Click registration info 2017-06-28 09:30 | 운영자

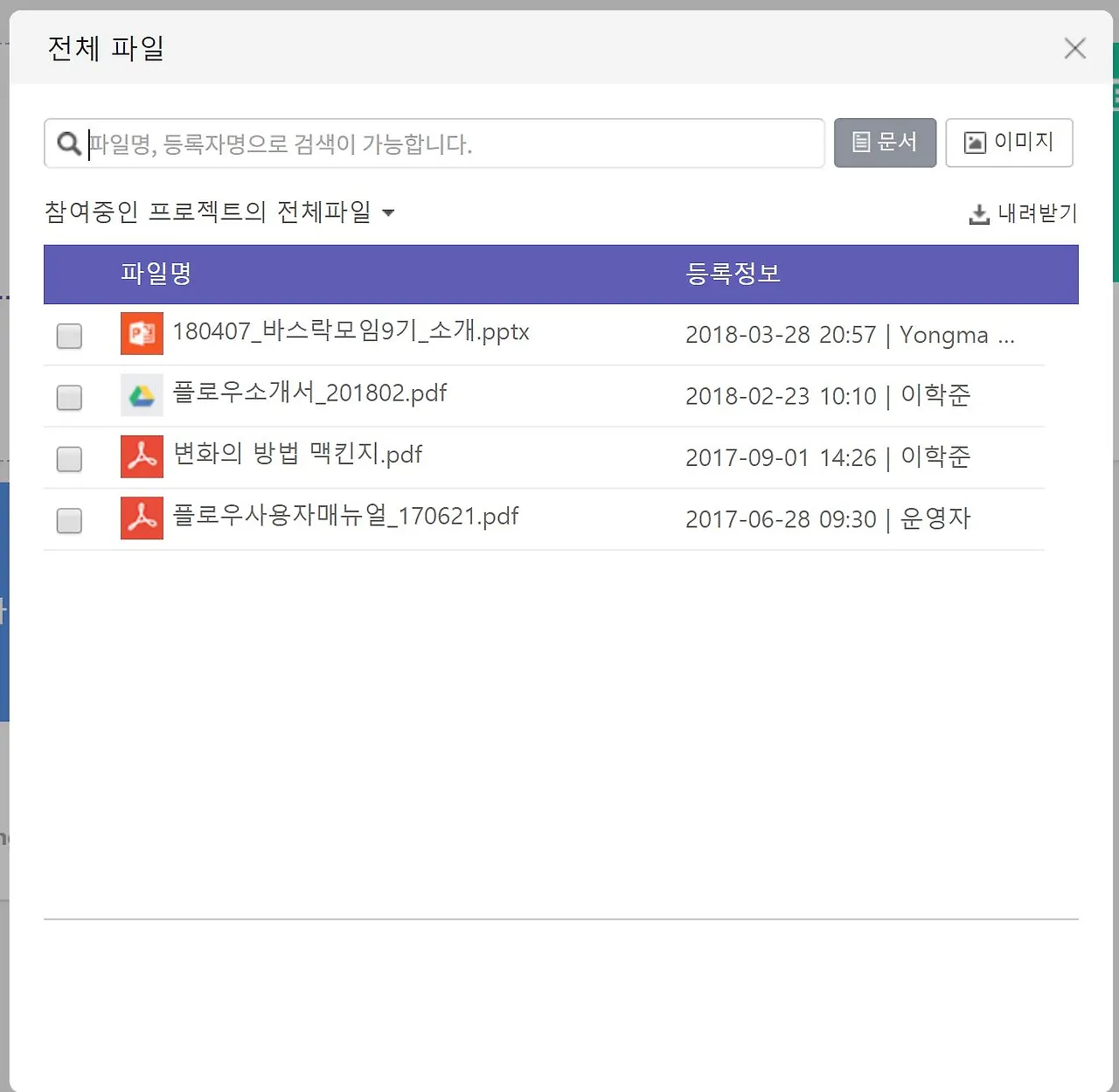pyautogui.click(x=828, y=519)
